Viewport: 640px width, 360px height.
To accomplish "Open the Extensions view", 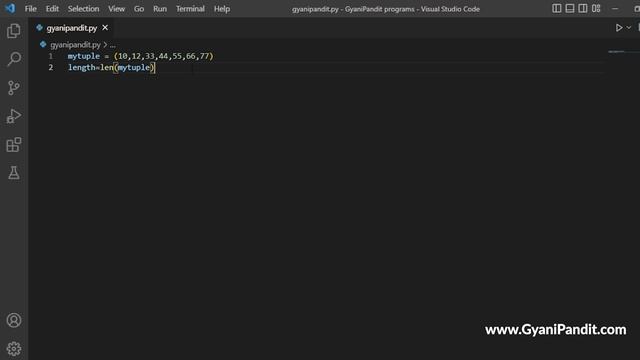I will [13, 144].
